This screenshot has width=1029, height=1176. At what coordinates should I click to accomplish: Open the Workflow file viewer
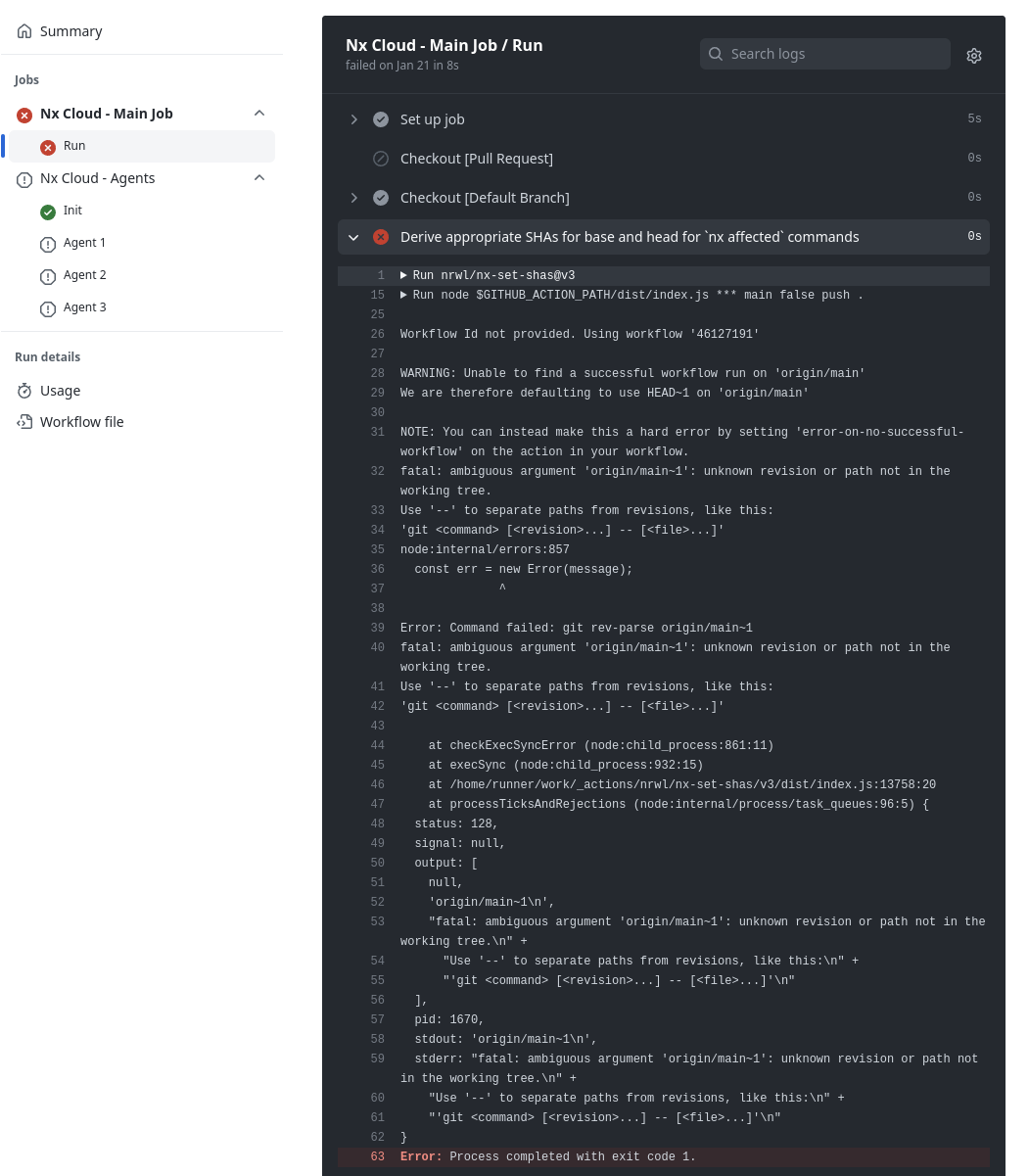coord(81,421)
